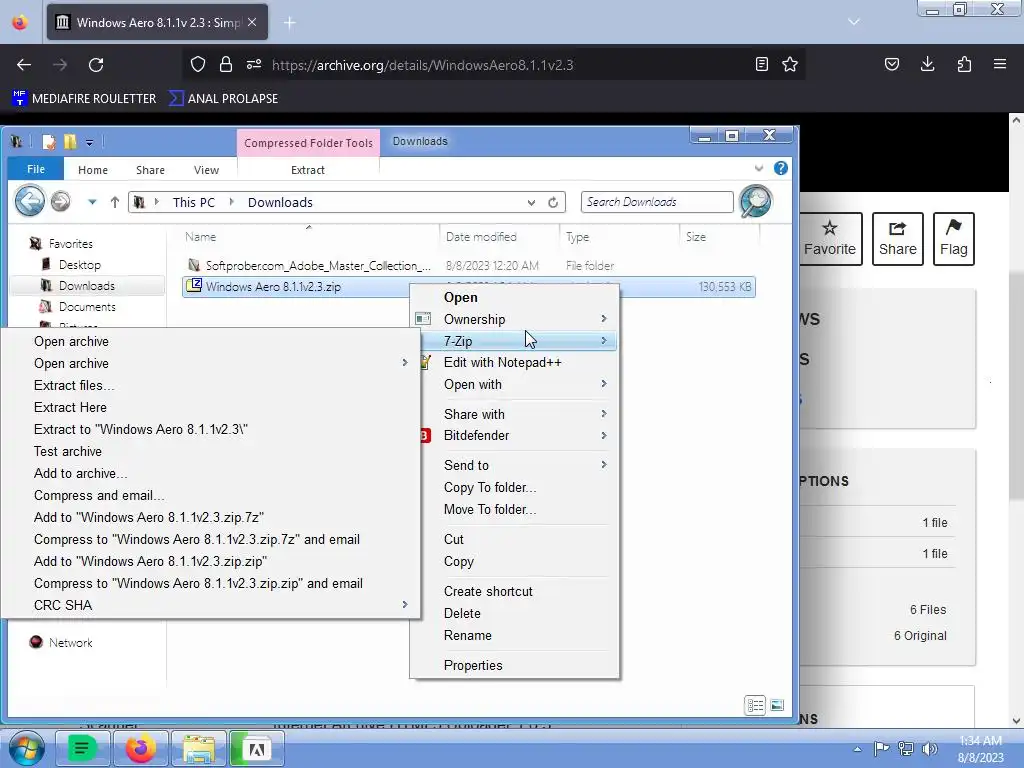Open MEDIAFIRE ROULETTER bookmark
The image size is (1024, 768).
[x=85, y=99]
